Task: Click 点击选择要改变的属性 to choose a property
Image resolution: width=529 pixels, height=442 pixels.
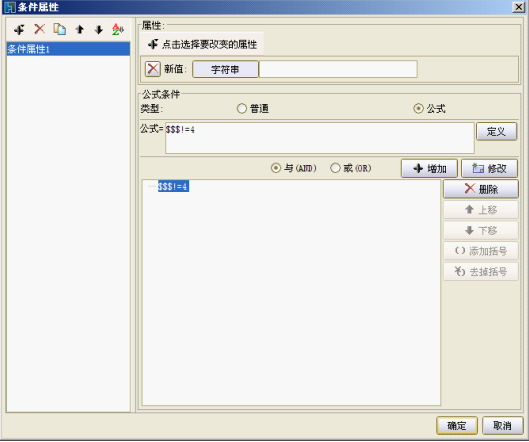Action: pos(202,44)
